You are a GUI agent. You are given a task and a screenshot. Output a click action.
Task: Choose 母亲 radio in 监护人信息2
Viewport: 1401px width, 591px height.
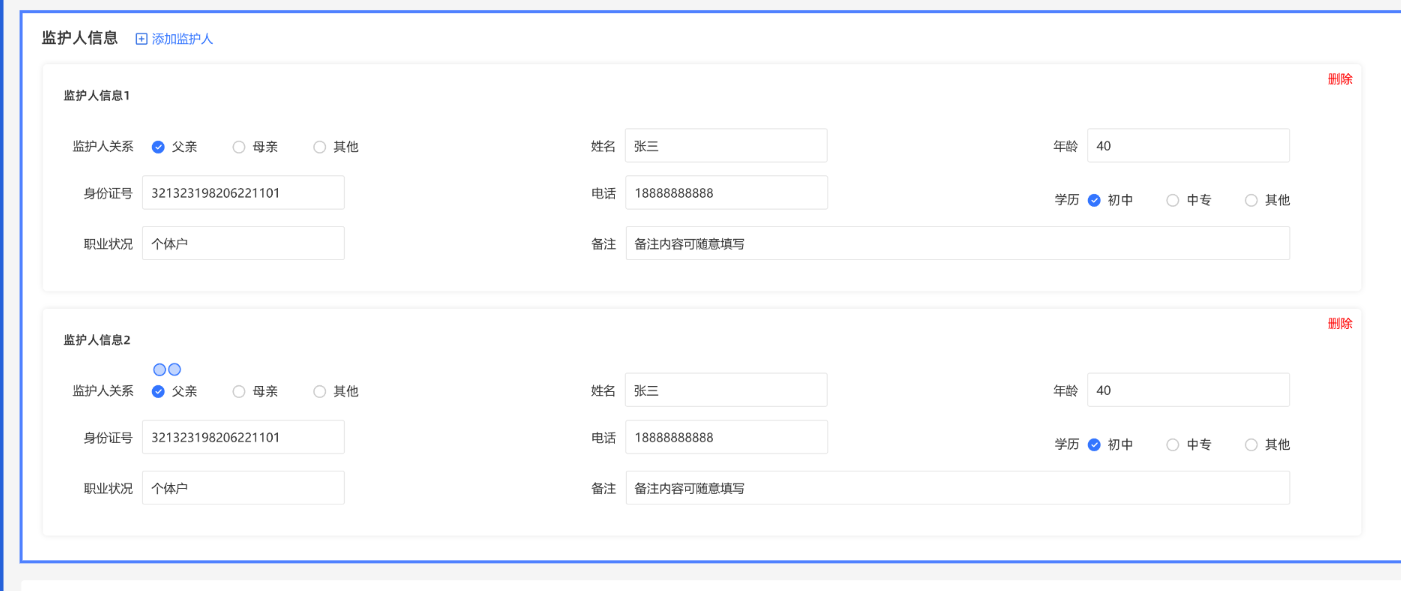(239, 392)
